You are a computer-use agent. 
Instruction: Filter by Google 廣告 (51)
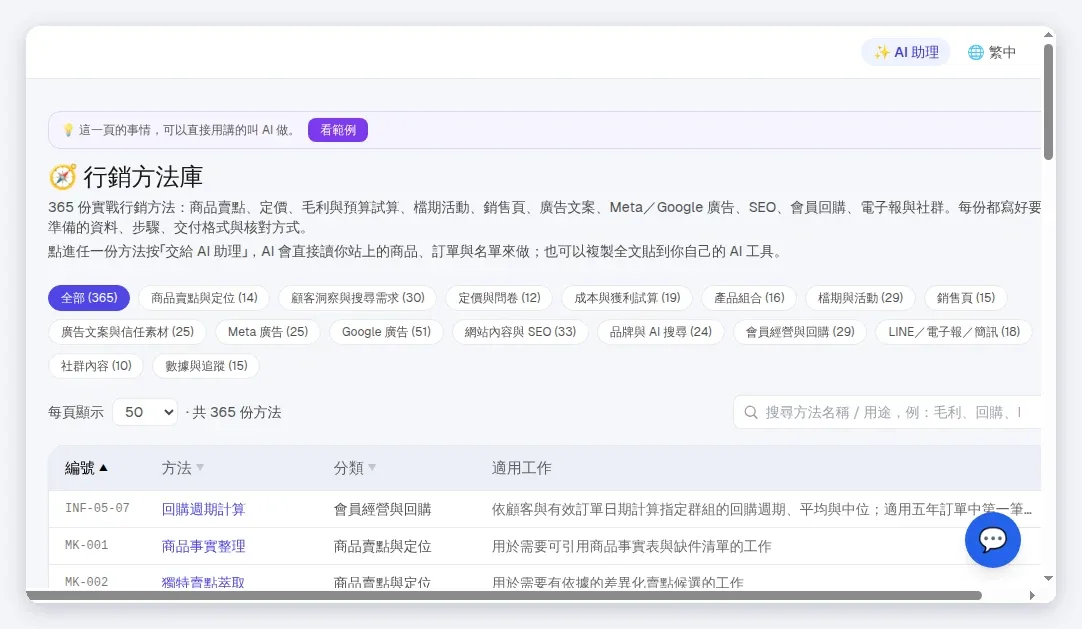coord(386,332)
